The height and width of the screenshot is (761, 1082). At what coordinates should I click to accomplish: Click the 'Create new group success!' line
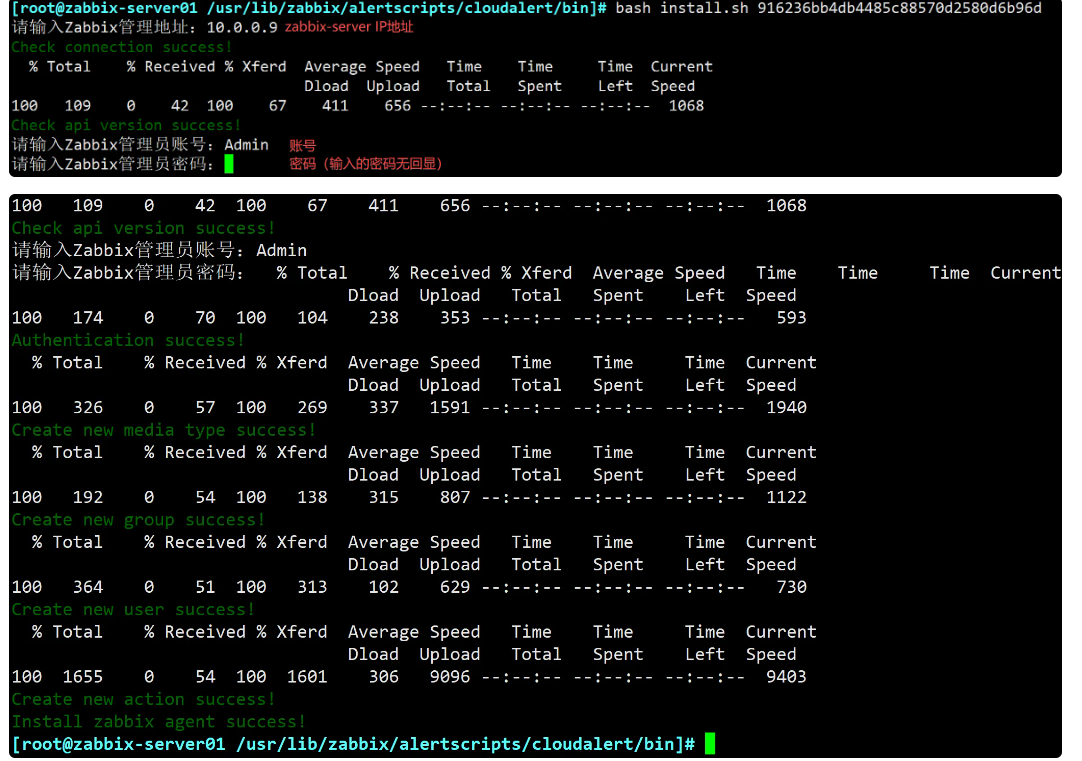click(x=138, y=520)
